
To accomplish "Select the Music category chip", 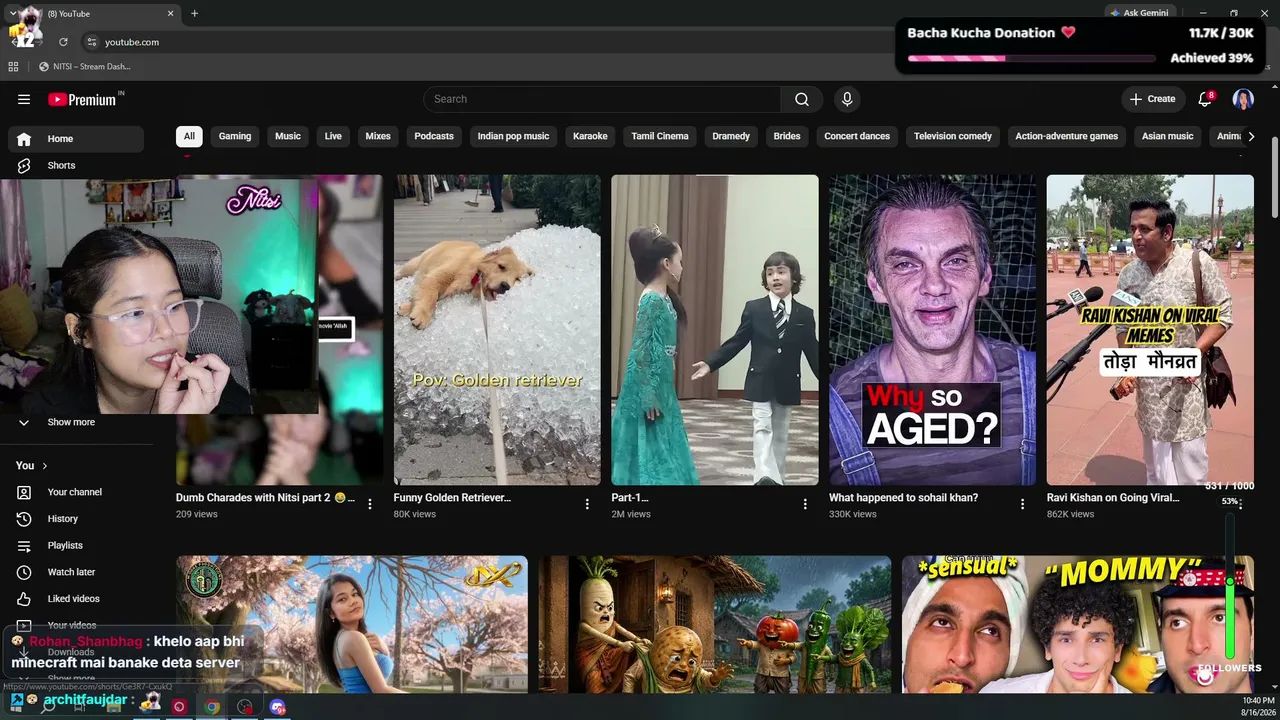I will point(288,136).
